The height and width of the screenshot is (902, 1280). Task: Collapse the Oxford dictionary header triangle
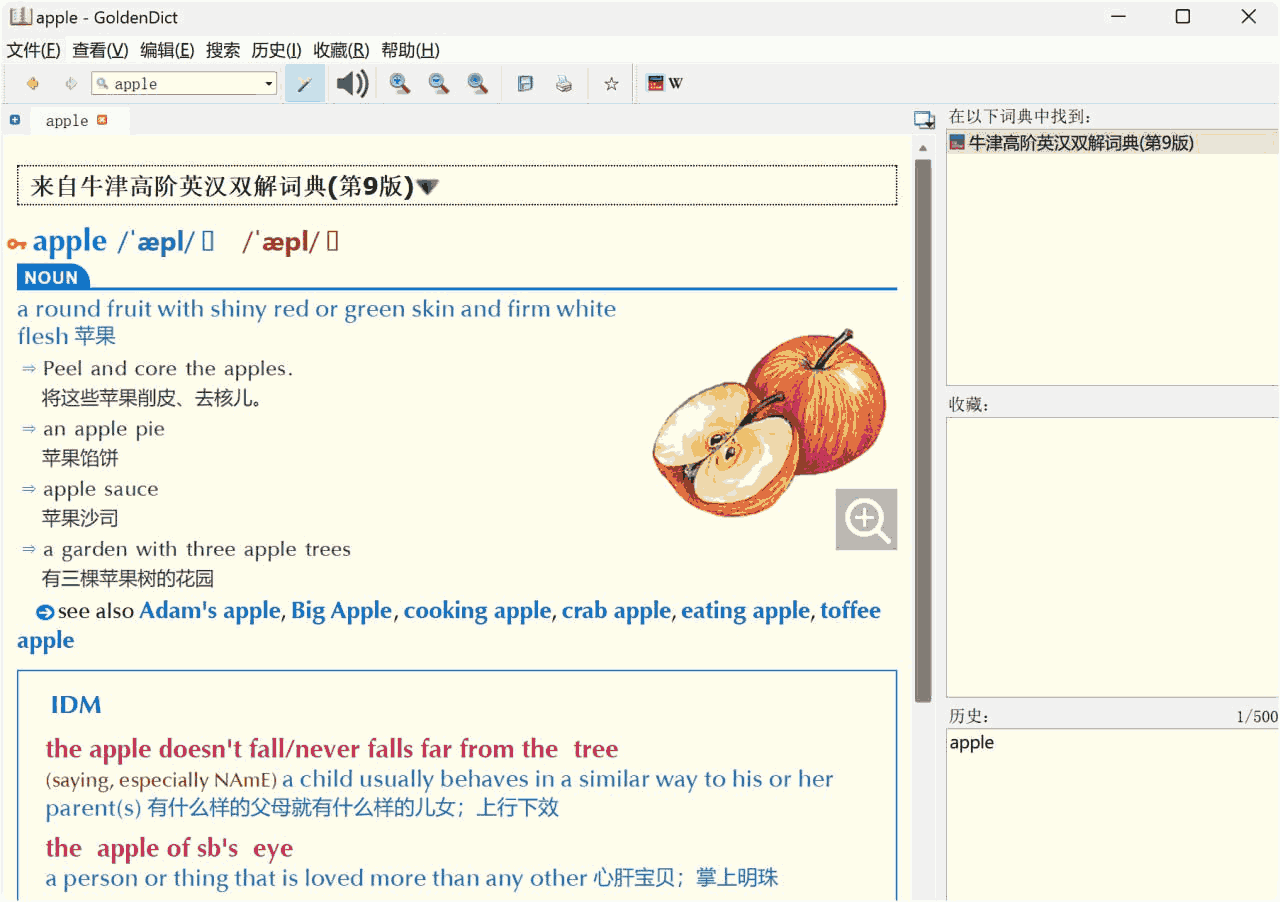pyautogui.click(x=427, y=187)
